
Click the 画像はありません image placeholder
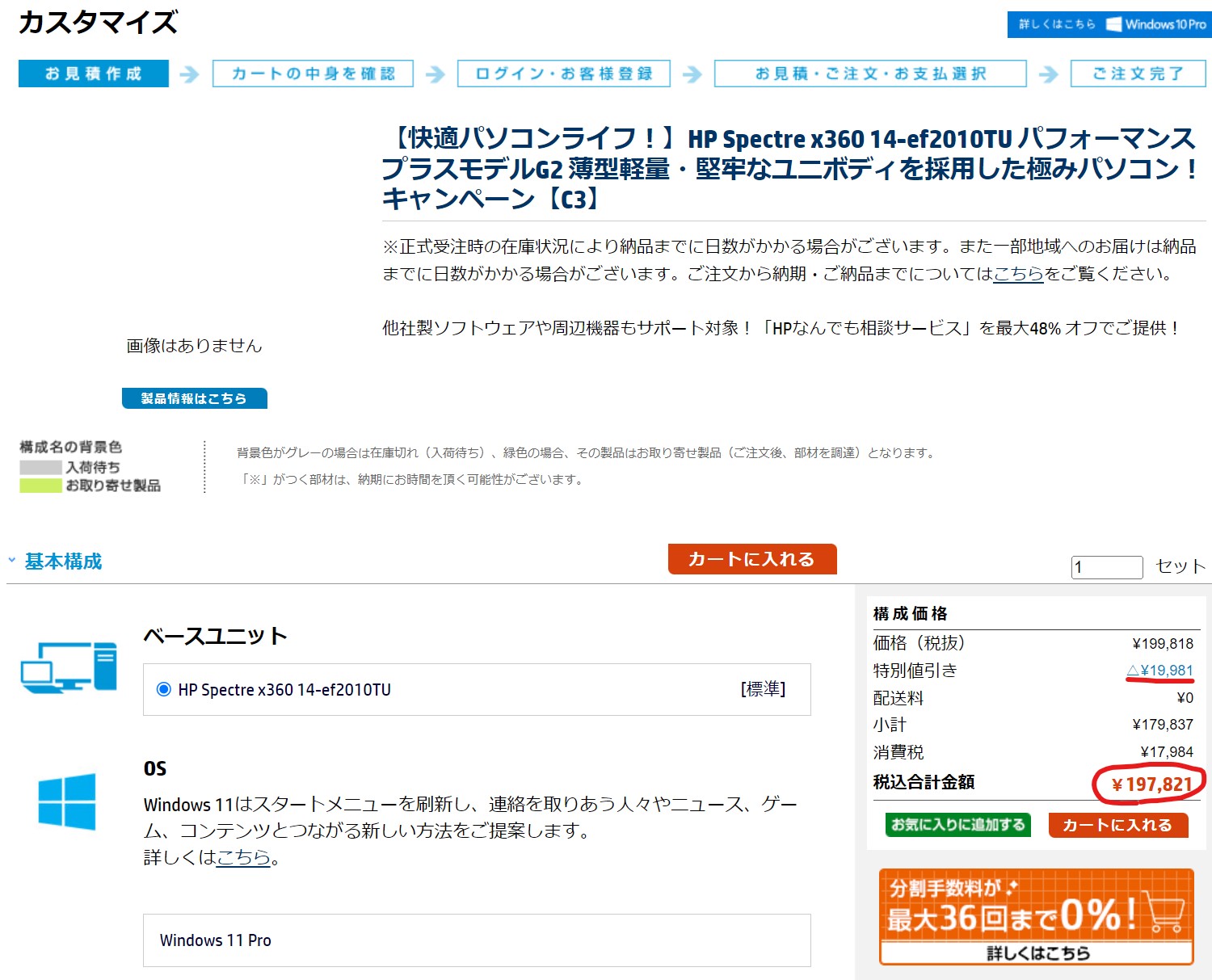(194, 346)
